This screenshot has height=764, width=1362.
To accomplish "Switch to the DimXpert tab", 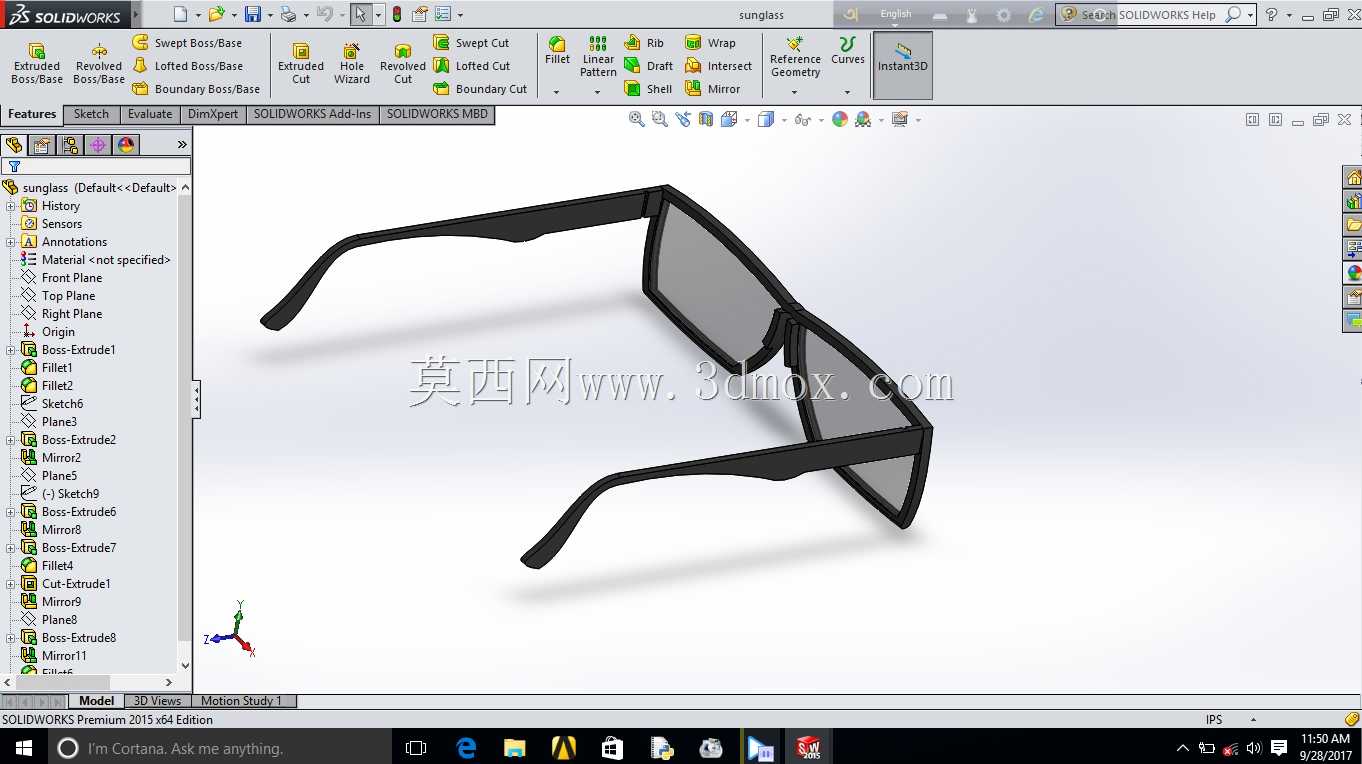I will [213, 114].
